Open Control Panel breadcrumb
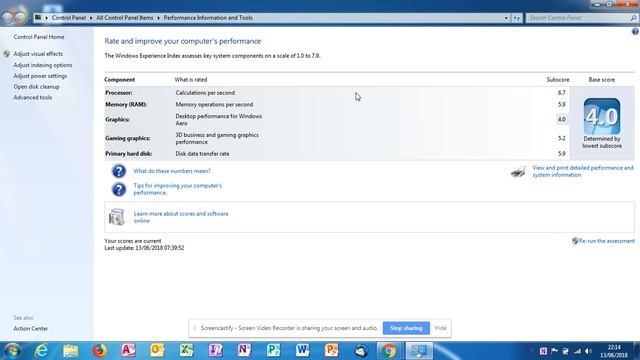 pyautogui.click(x=69, y=18)
